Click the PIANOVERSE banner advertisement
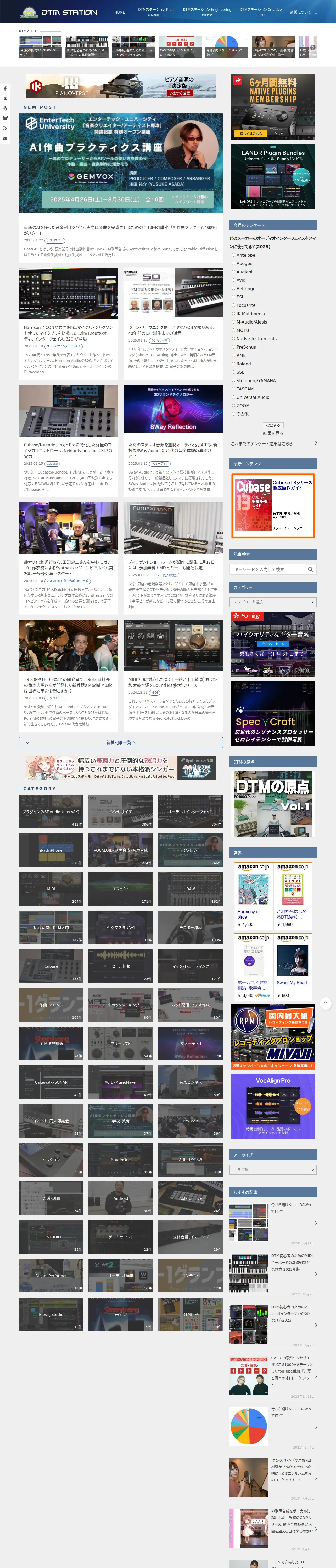Image resolution: width=336 pixels, height=1568 pixels. point(121,87)
